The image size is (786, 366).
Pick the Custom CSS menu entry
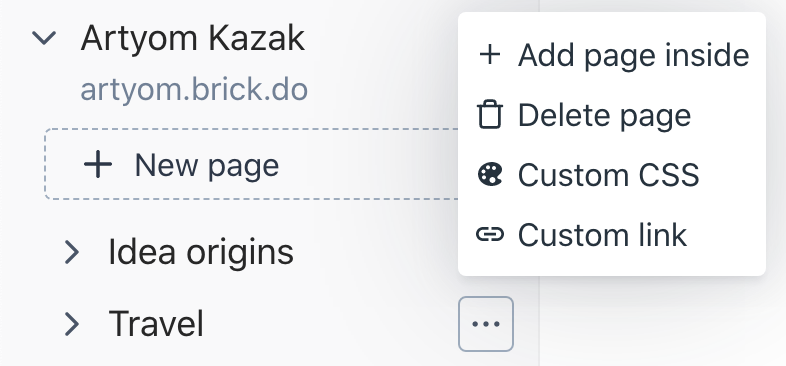[612, 175]
